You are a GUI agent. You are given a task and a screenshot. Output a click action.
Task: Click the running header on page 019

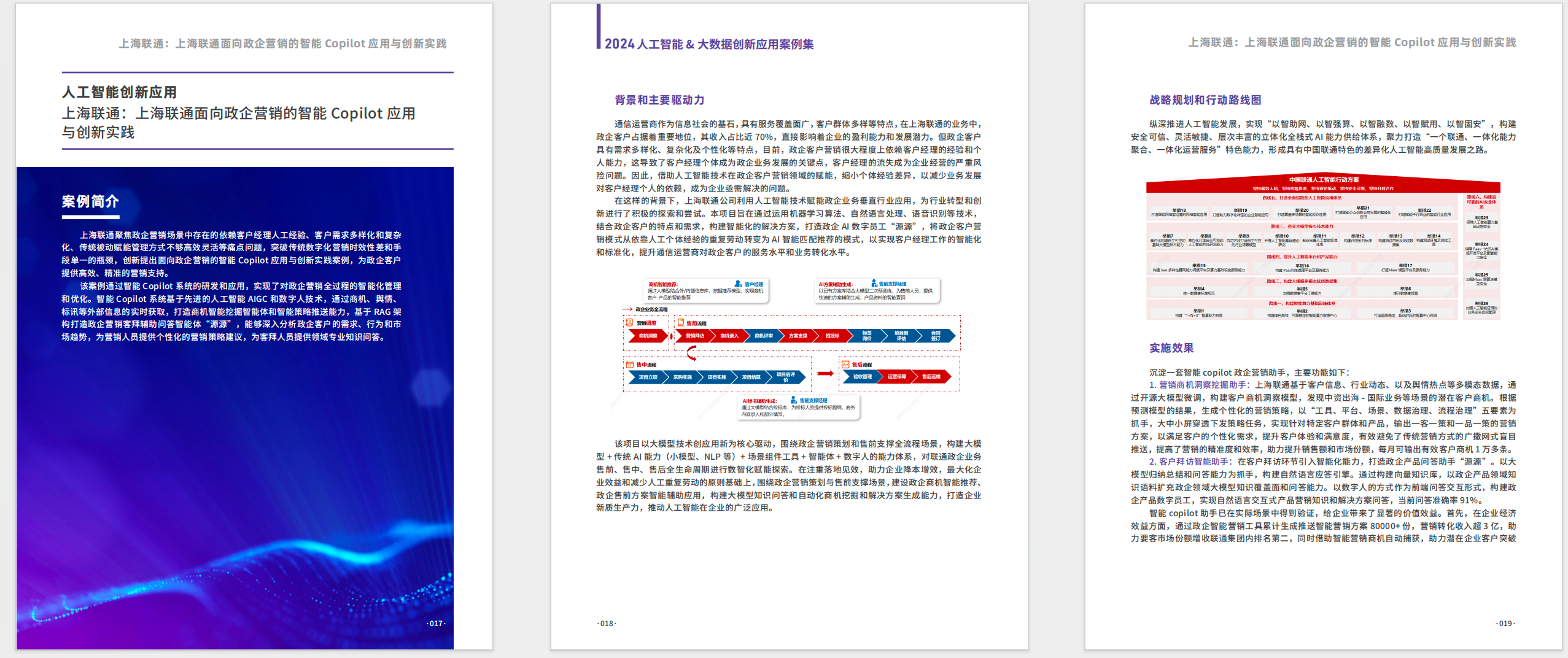(1352, 42)
